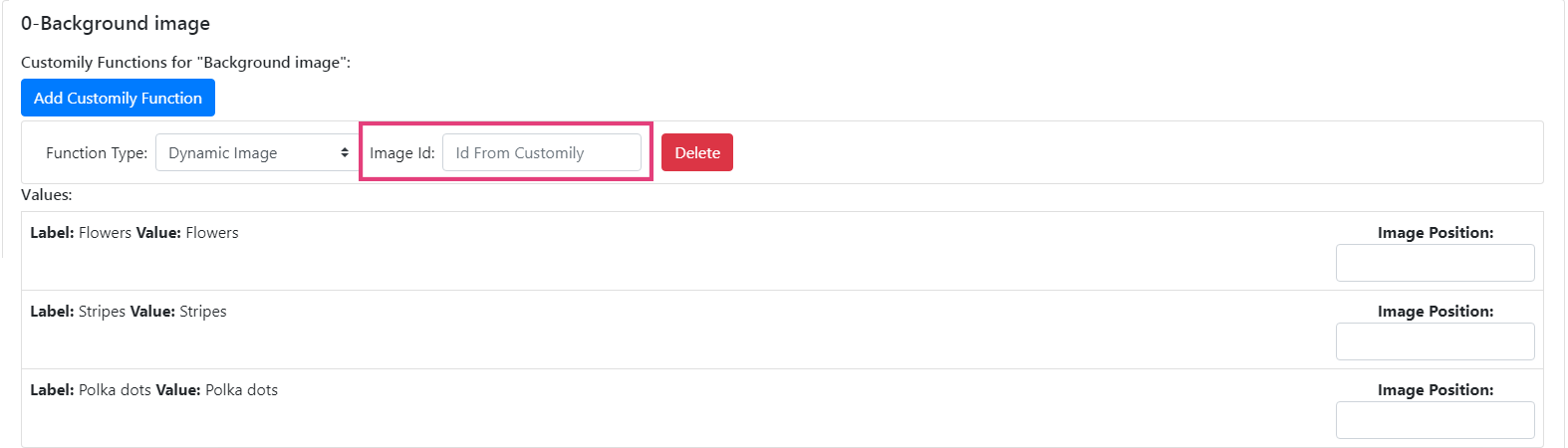
Task: Open the Function Type dropdown
Action: [x=256, y=153]
